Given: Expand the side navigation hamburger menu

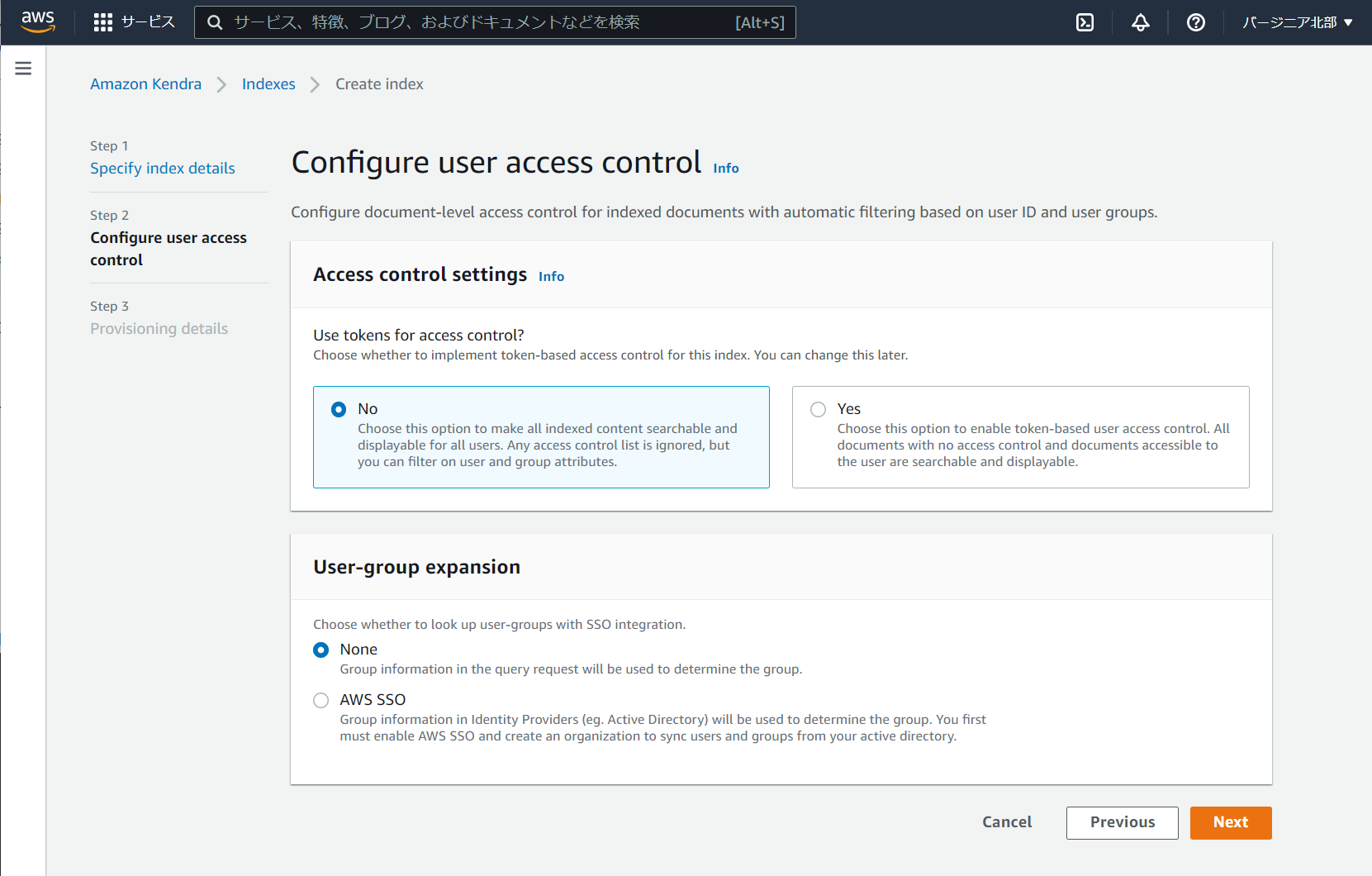Looking at the screenshot, I should (23, 69).
